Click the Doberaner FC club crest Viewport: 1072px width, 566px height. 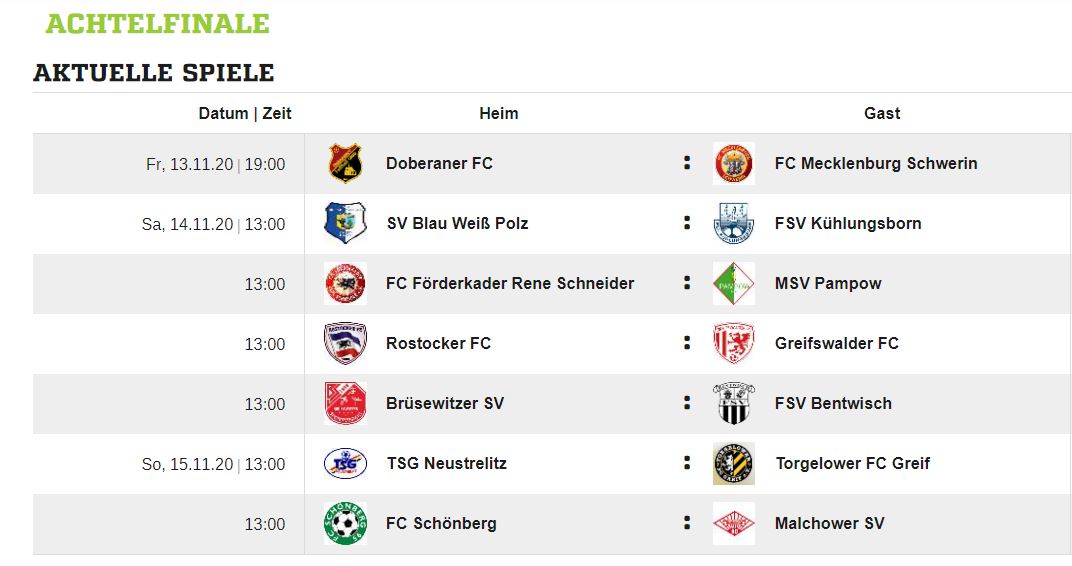[346, 164]
